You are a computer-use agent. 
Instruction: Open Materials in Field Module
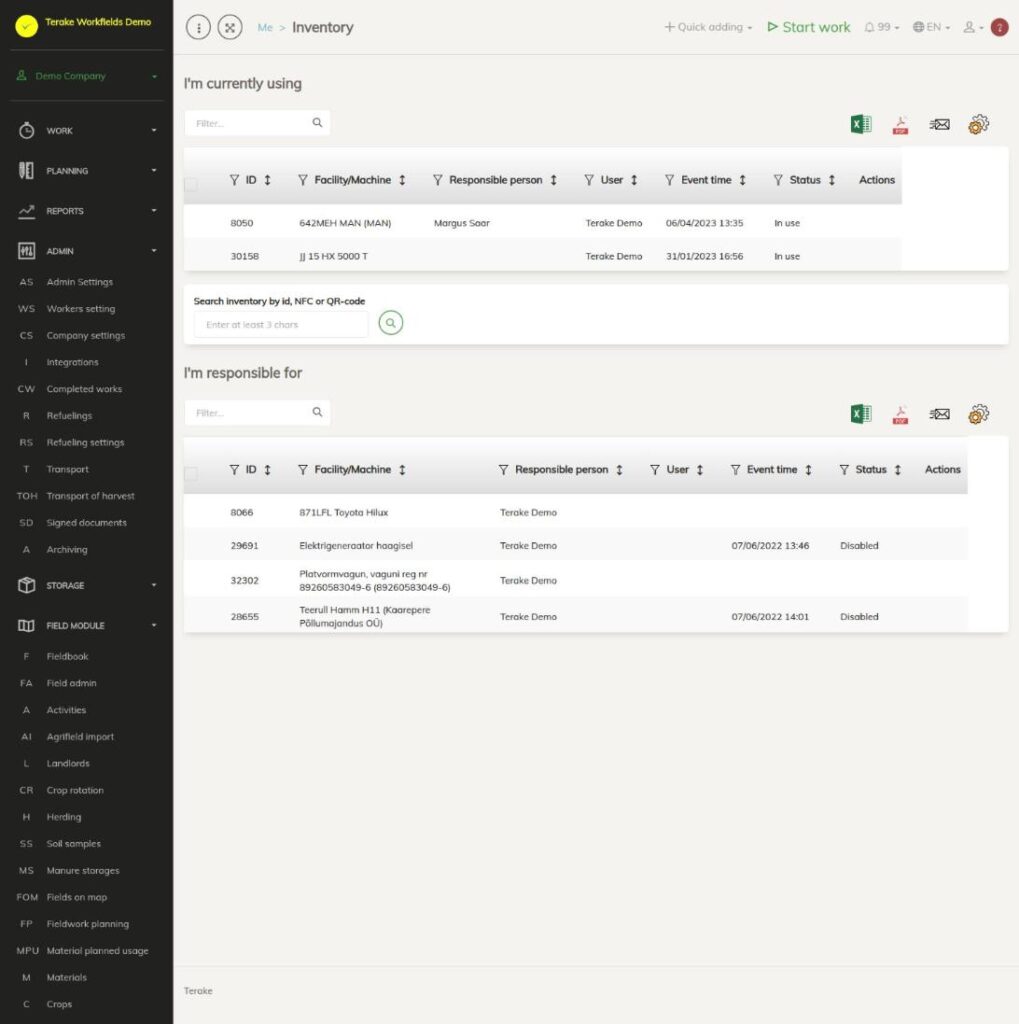tap(66, 978)
